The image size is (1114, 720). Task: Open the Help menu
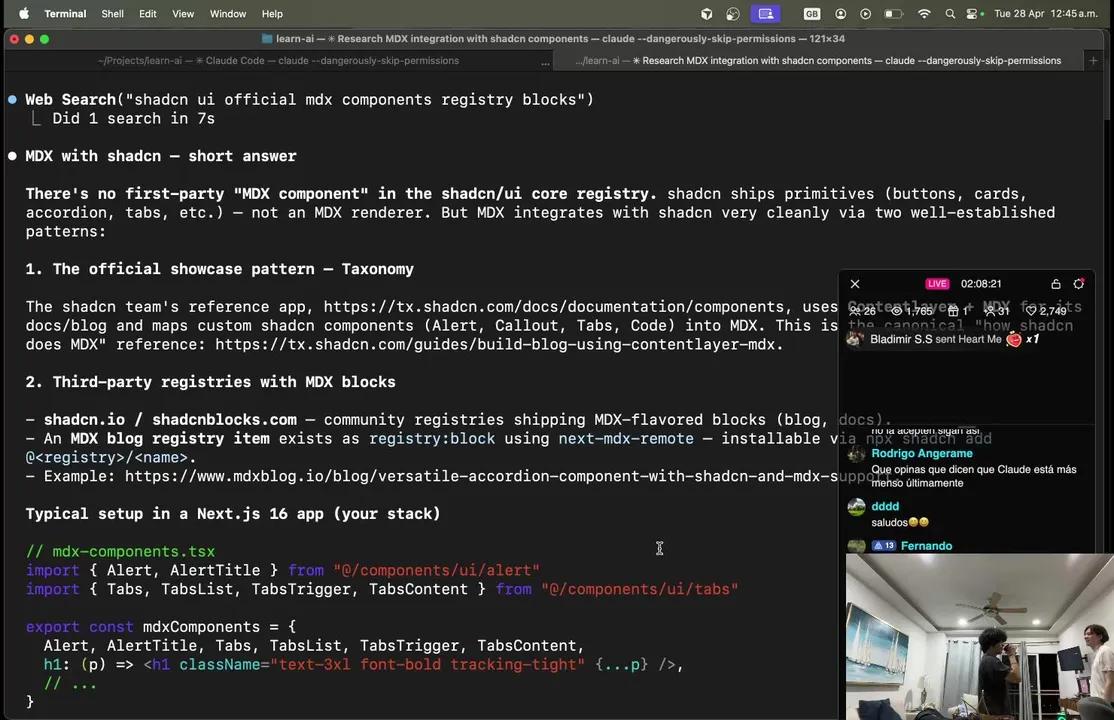pos(272,14)
